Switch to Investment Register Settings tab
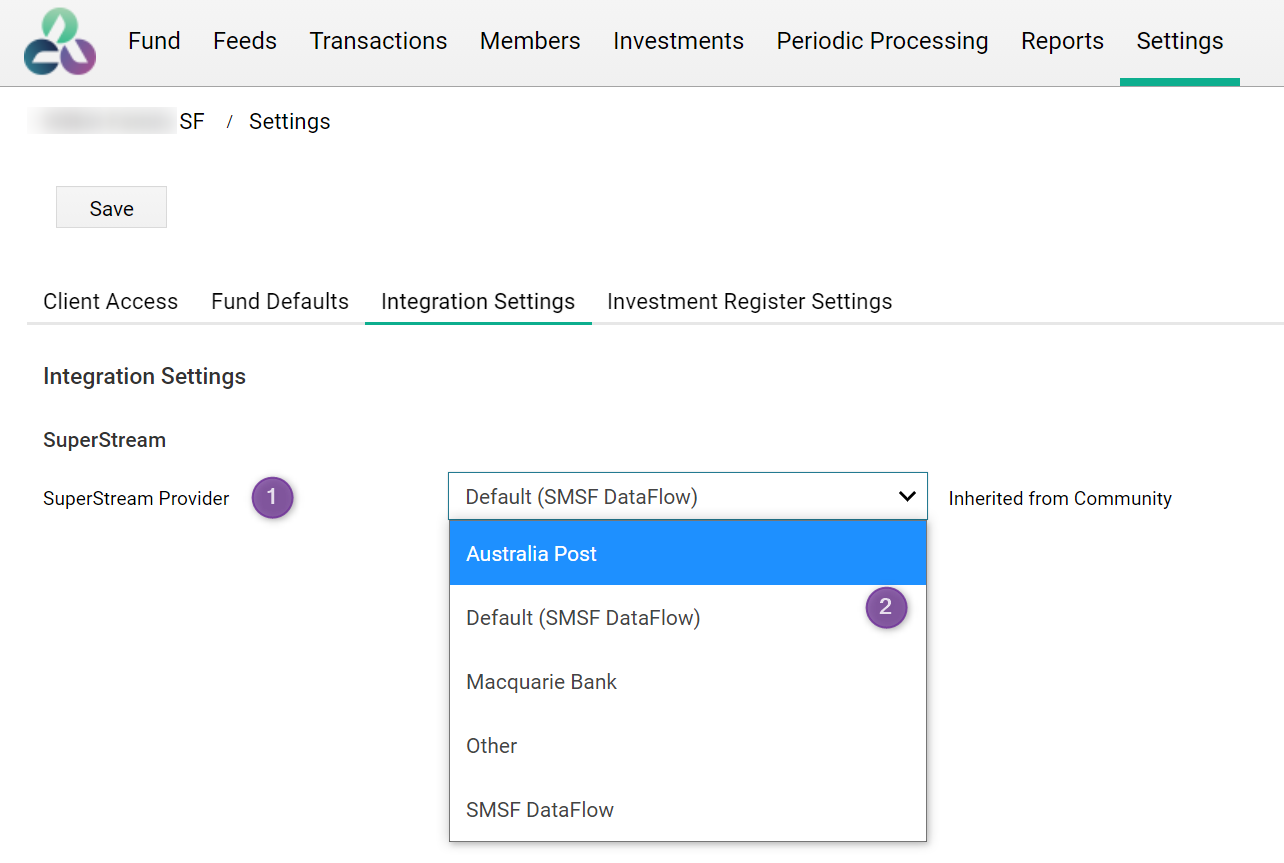The image size is (1284, 863). pyautogui.click(x=749, y=301)
